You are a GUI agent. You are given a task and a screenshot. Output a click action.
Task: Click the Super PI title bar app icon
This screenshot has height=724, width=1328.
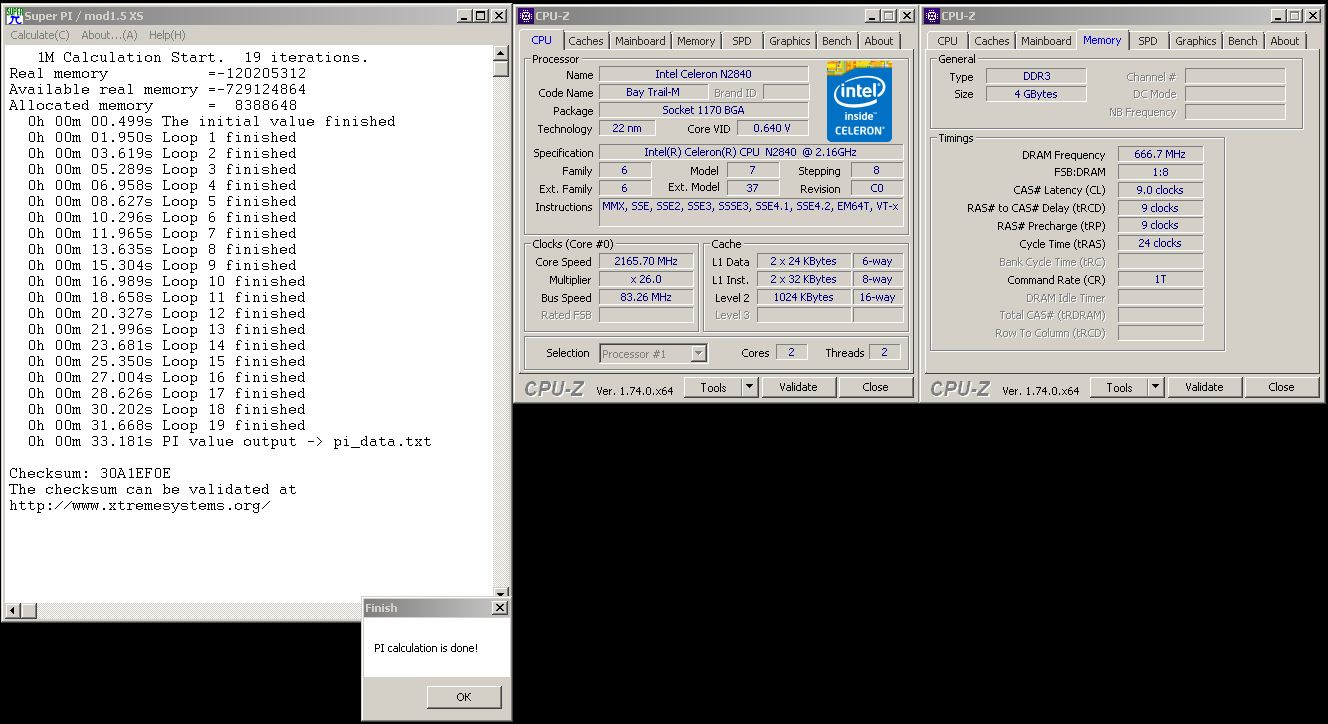15,16
